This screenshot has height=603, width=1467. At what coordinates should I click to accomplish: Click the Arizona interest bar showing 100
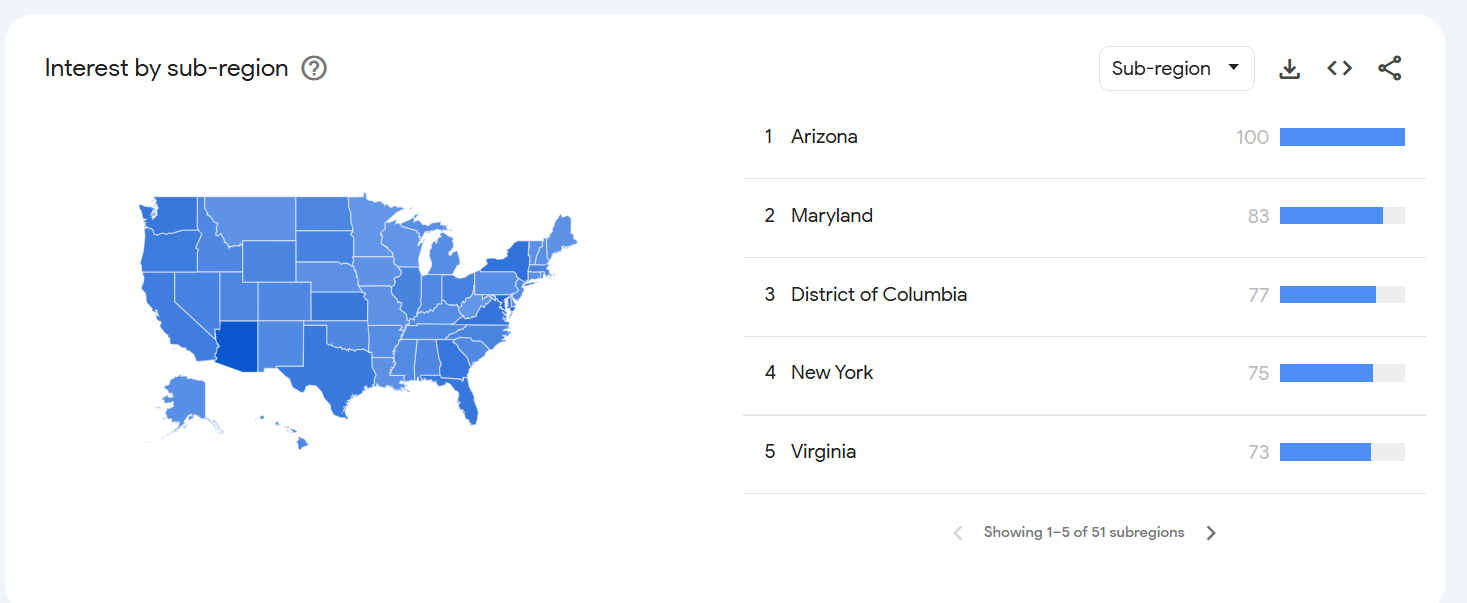1342,137
